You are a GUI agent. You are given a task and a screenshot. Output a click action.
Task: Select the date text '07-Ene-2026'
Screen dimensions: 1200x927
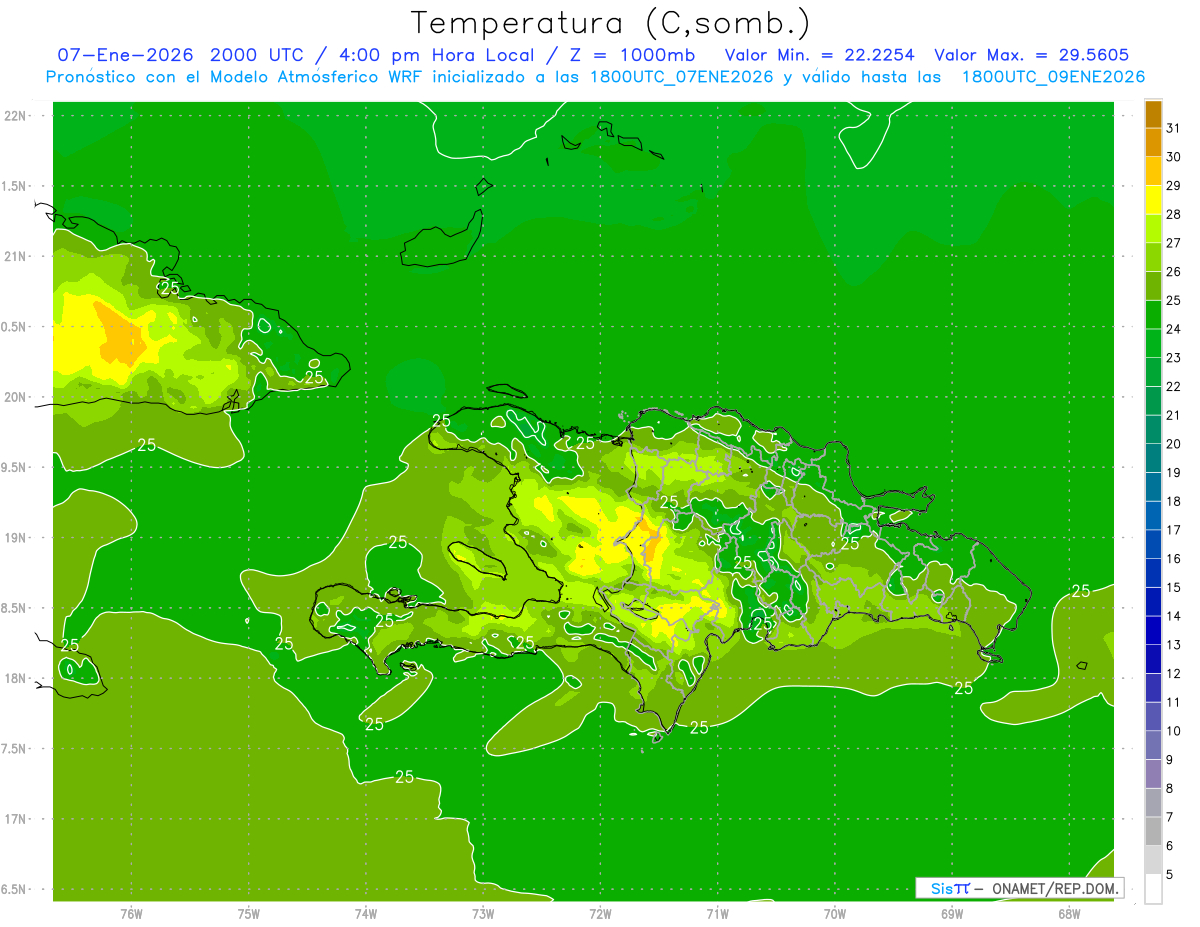125,55
